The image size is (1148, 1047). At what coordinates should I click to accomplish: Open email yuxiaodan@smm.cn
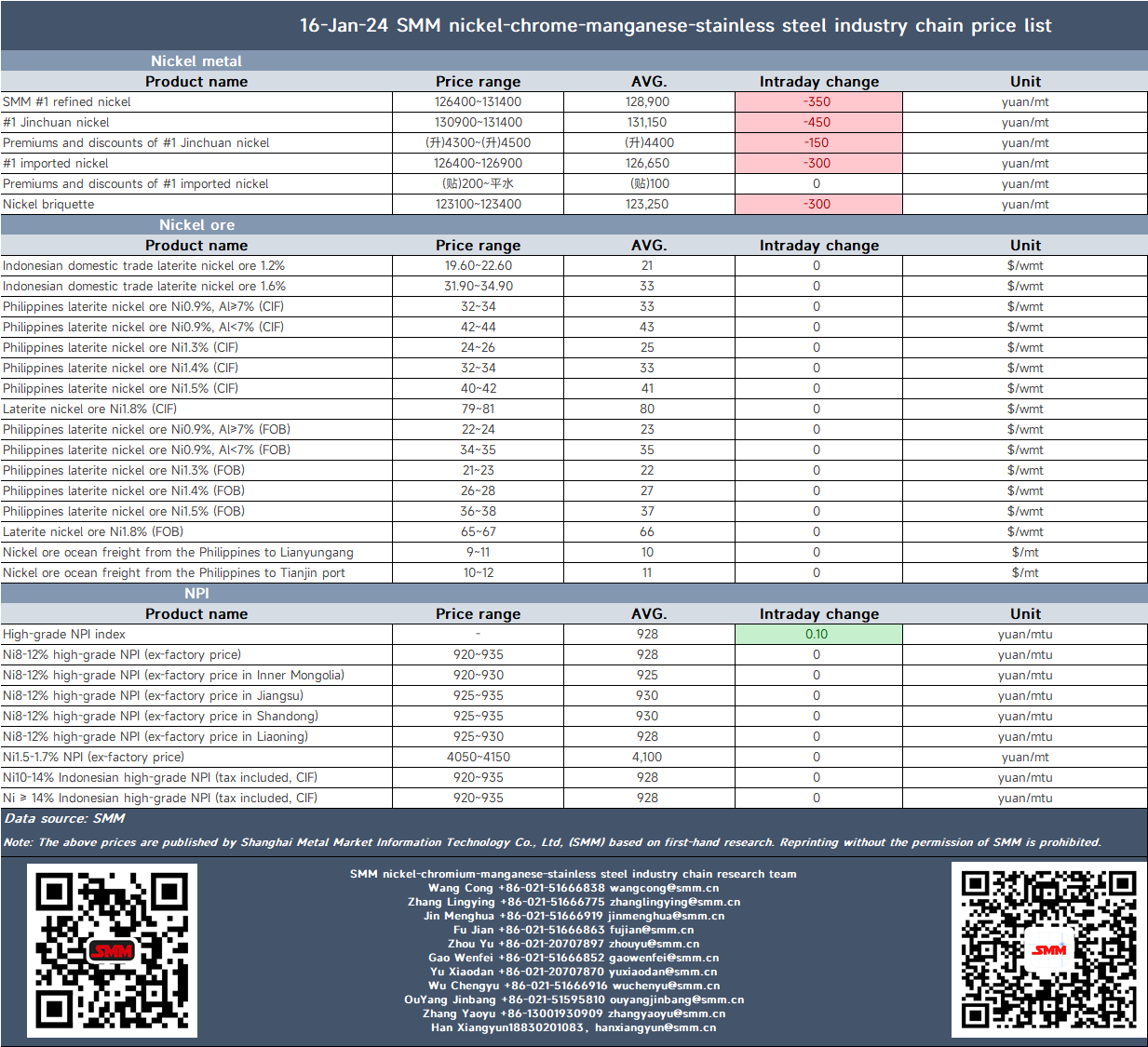663,972
